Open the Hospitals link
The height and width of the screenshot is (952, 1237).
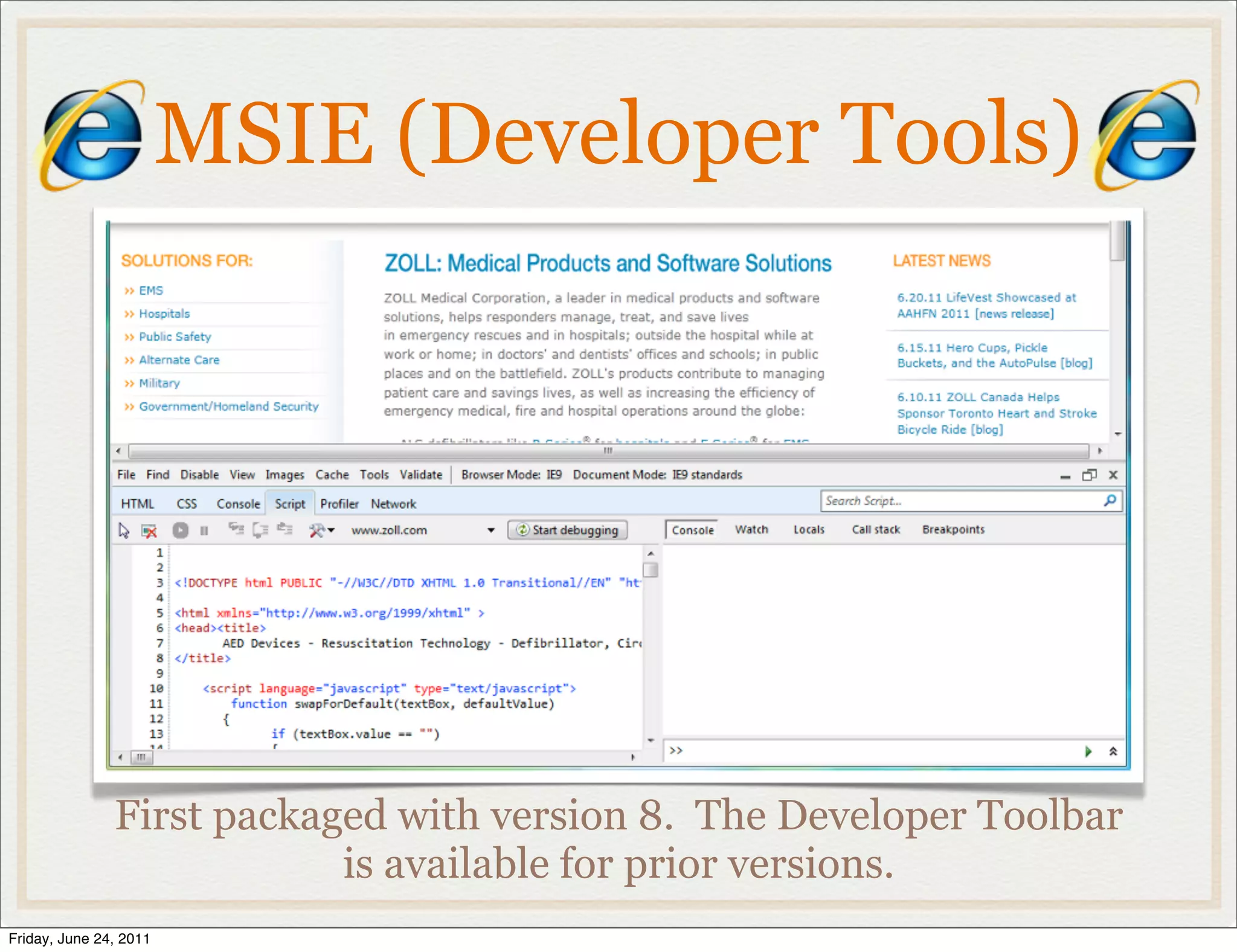[164, 314]
